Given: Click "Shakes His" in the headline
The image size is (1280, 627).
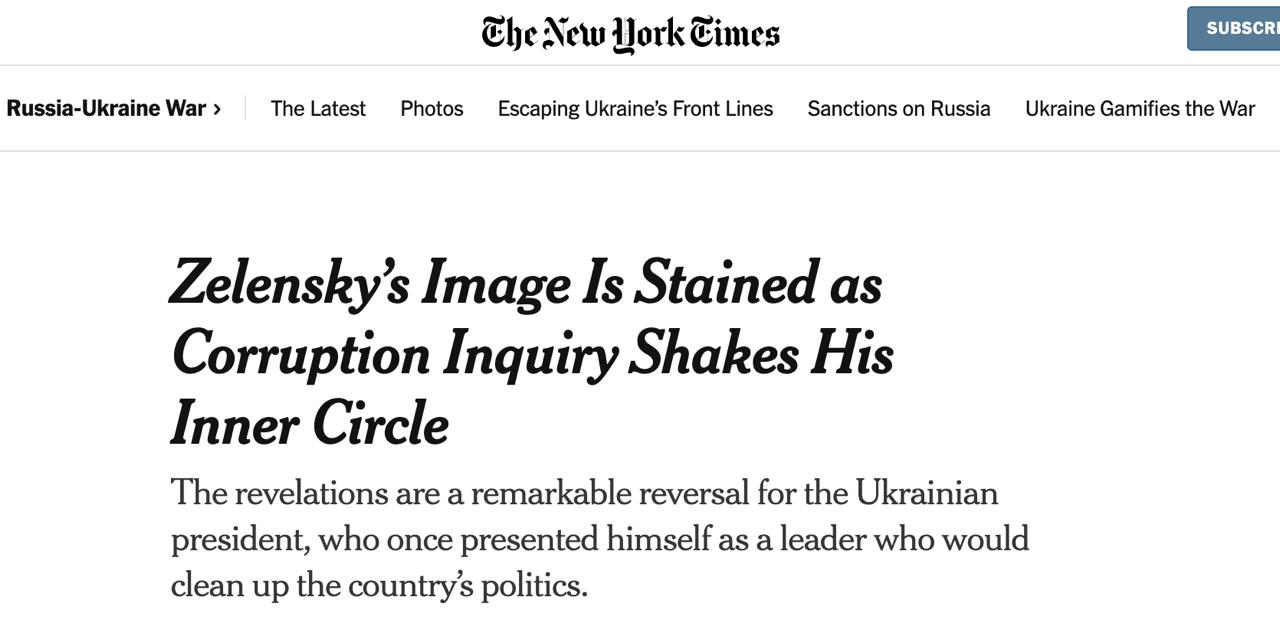Looking at the screenshot, I should click(760, 354).
